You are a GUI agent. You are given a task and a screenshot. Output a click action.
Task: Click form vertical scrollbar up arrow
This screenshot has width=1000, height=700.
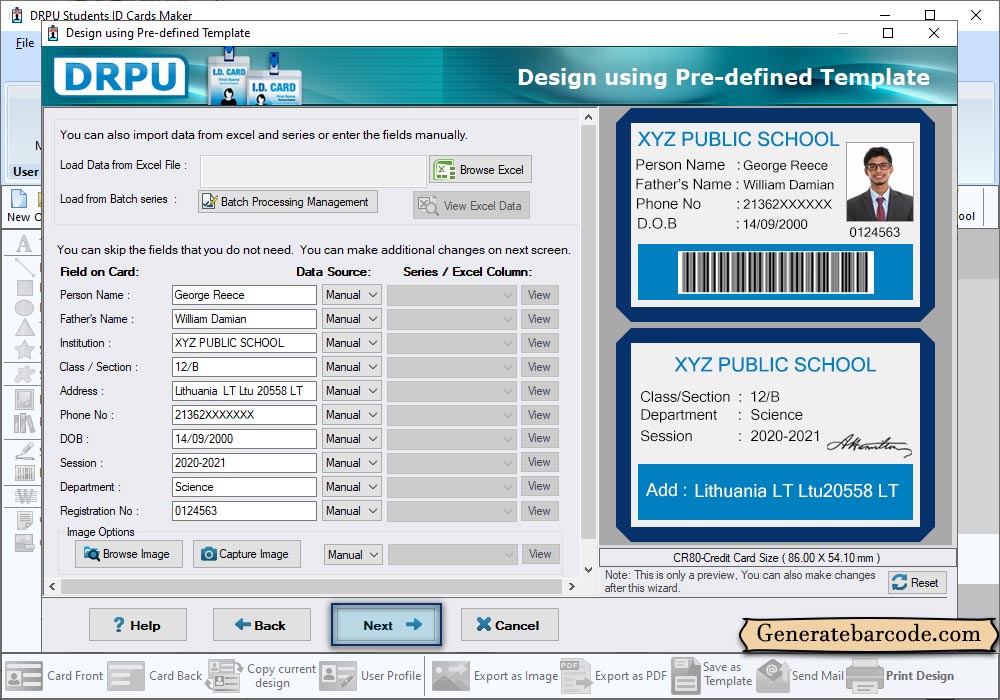pyautogui.click(x=588, y=117)
